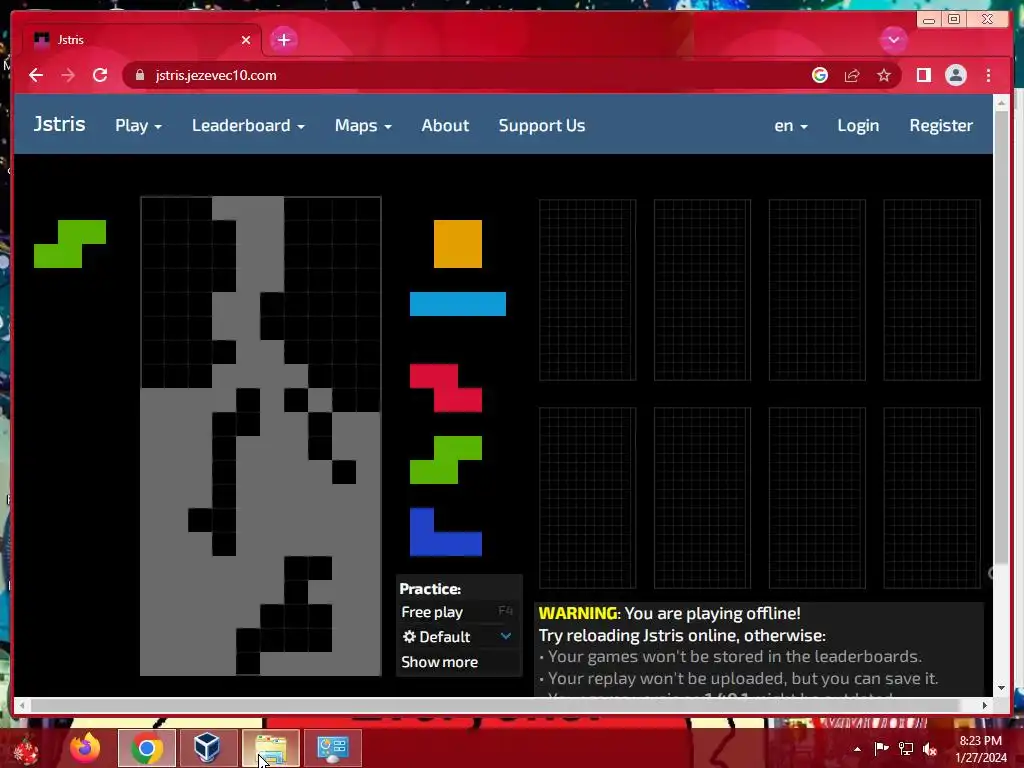This screenshot has height=768, width=1024.
Task: Open the Support Us page
Action: click(x=542, y=125)
